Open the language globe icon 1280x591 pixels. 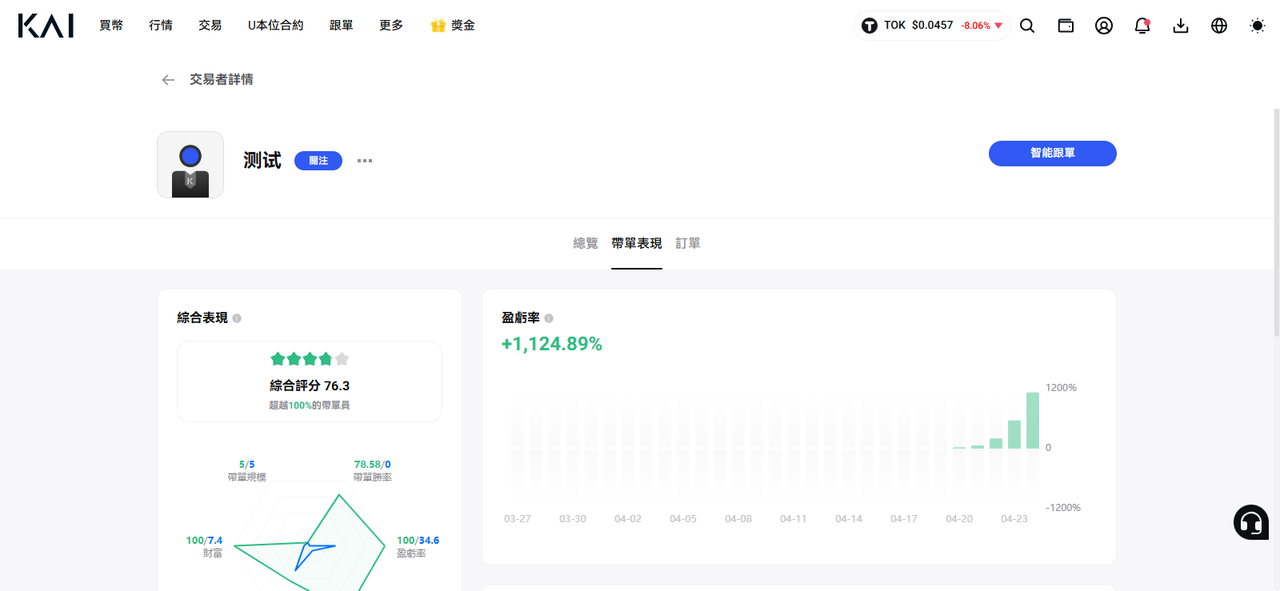click(1219, 26)
